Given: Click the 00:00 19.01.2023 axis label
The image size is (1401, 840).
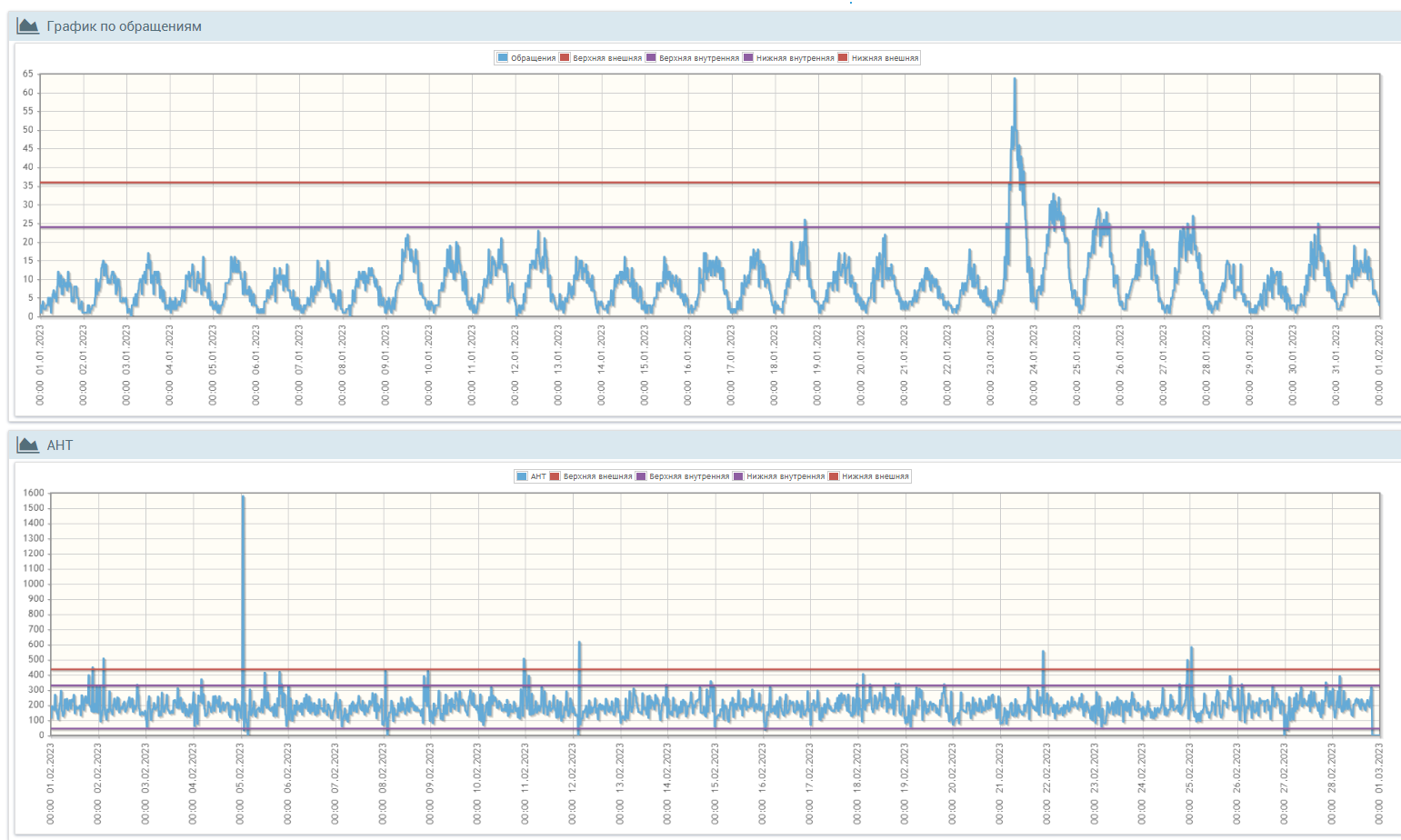Looking at the screenshot, I should click(817, 365).
